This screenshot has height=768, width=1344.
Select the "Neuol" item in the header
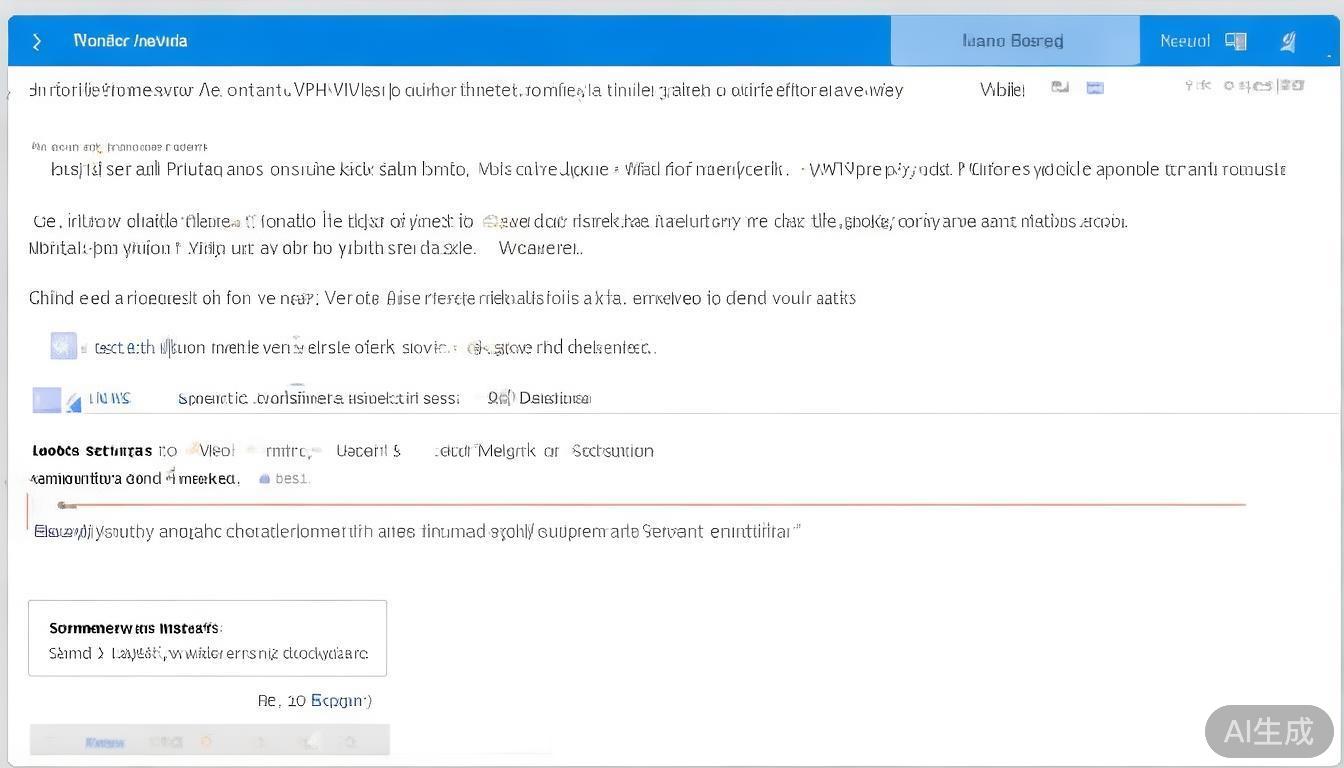tap(1184, 41)
